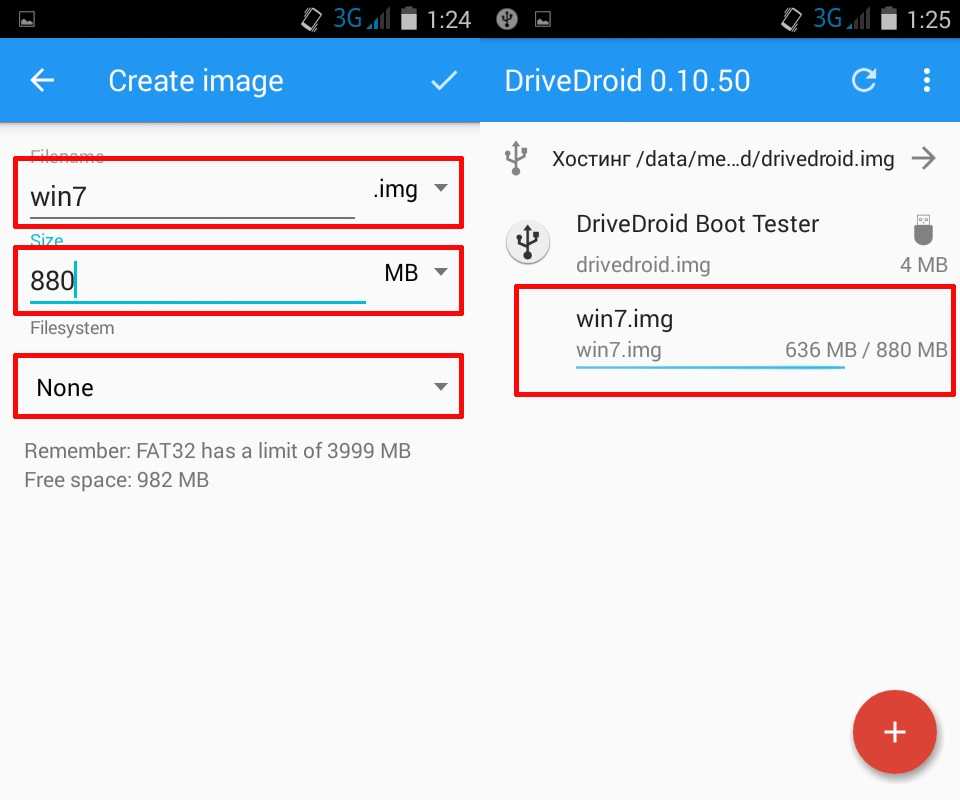Tap the refresh icon in DriveDroid toolbar
Viewport: 960px width, 800px height.
[x=864, y=81]
